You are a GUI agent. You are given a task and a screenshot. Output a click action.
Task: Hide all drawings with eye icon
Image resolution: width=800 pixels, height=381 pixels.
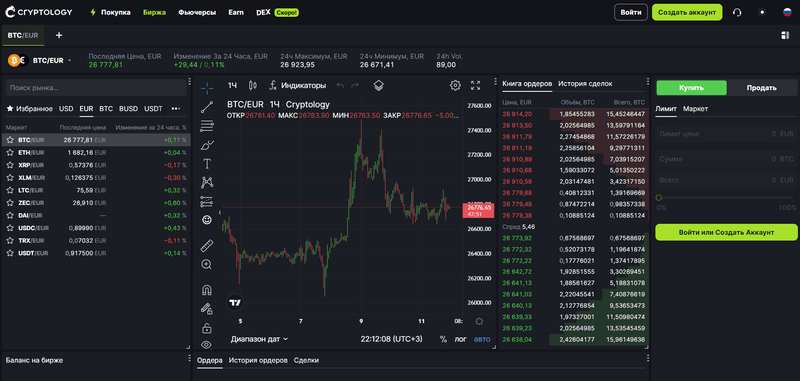click(x=207, y=344)
